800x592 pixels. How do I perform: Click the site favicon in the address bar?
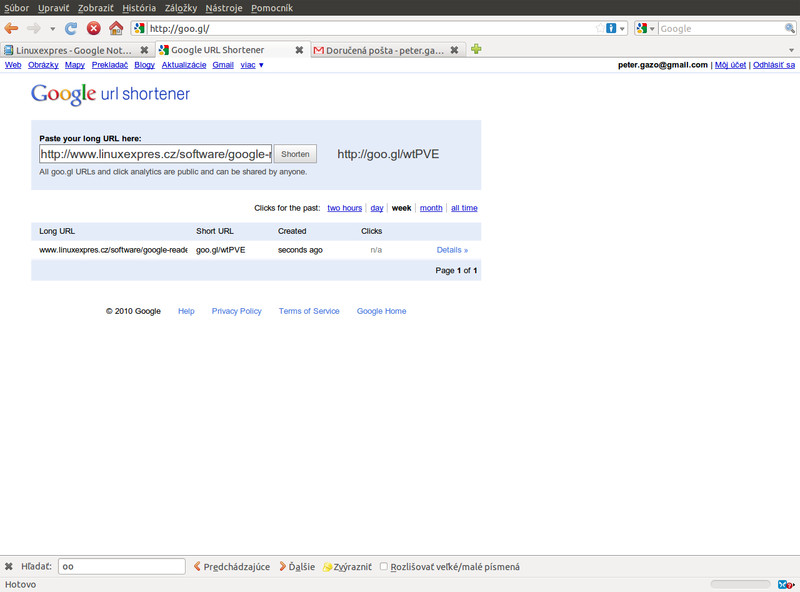click(x=139, y=29)
